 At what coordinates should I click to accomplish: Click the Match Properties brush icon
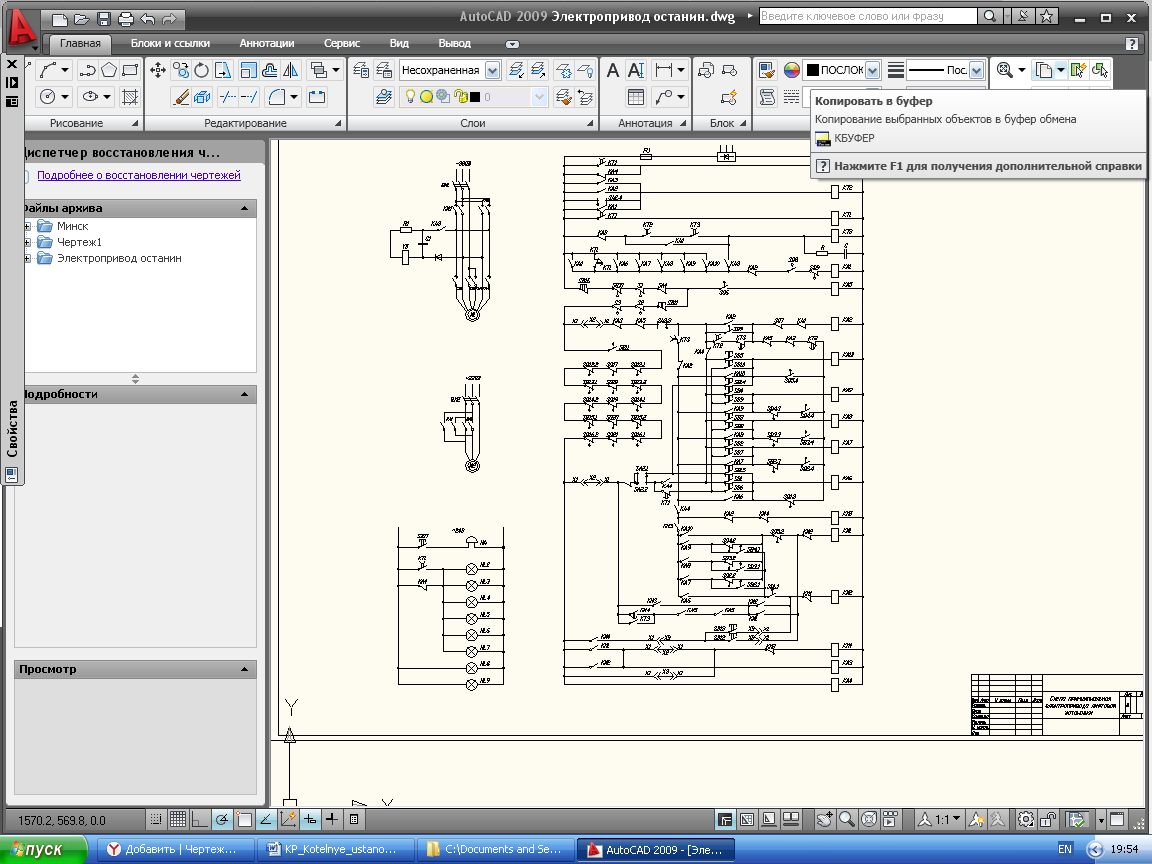point(766,71)
